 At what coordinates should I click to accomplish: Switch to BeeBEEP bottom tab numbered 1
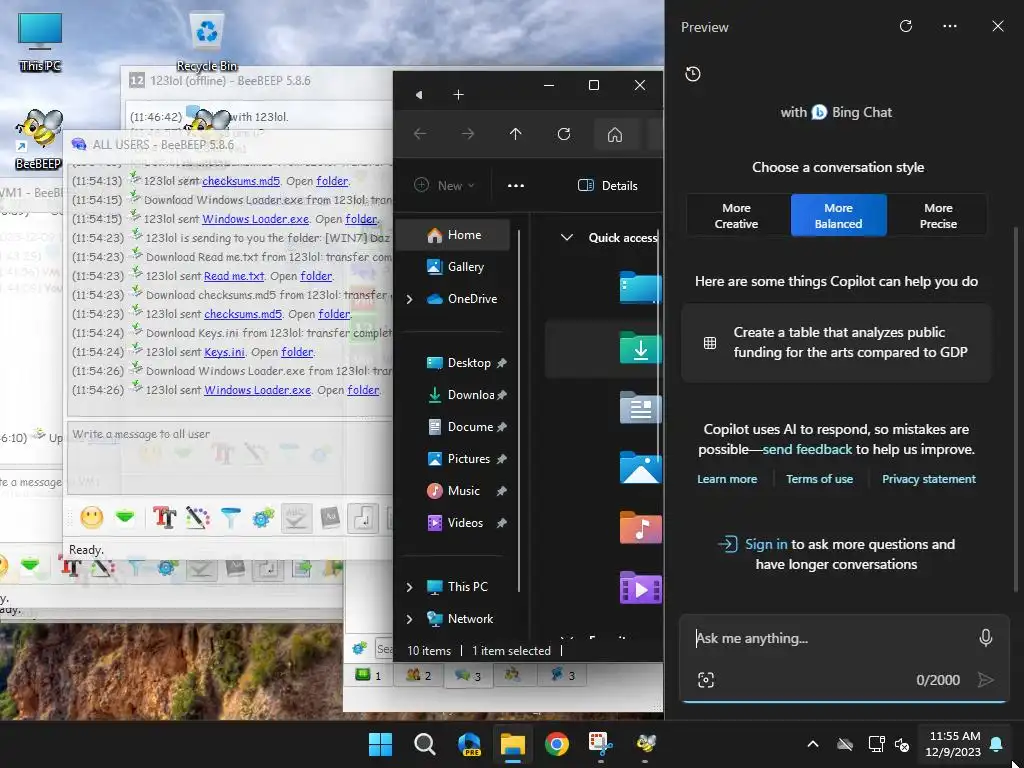368,675
